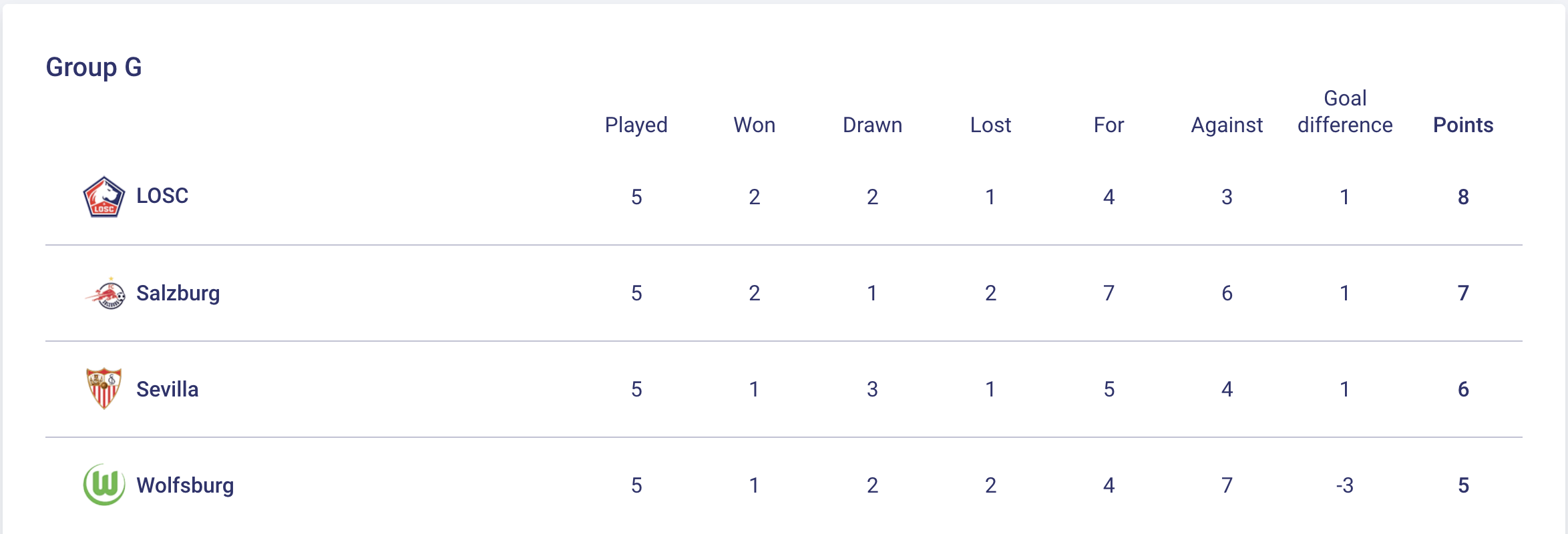Select the Drawn column header
The height and width of the screenshot is (534, 1568).
[872, 125]
